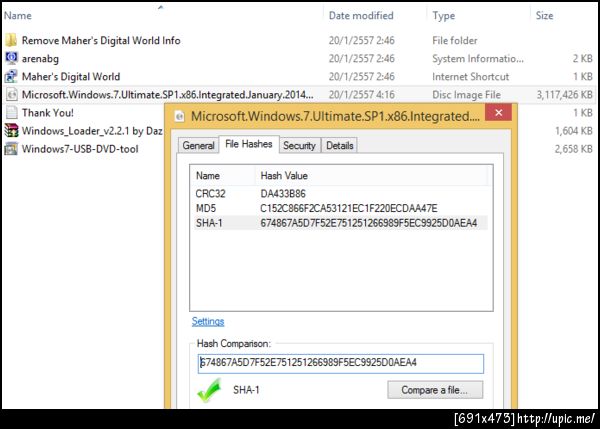Select the Maher's Digital World shortcut name

pos(71,77)
